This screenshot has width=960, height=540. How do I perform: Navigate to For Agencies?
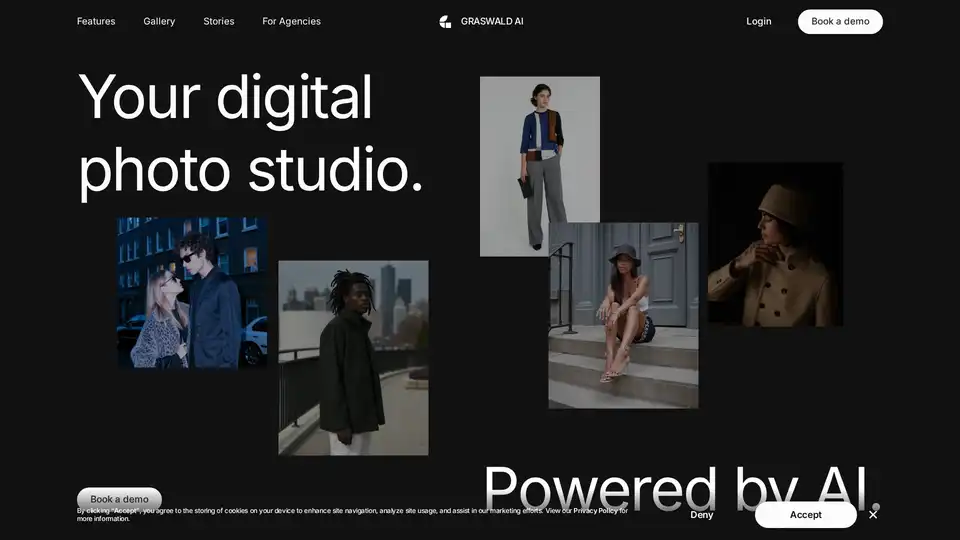coord(291,21)
